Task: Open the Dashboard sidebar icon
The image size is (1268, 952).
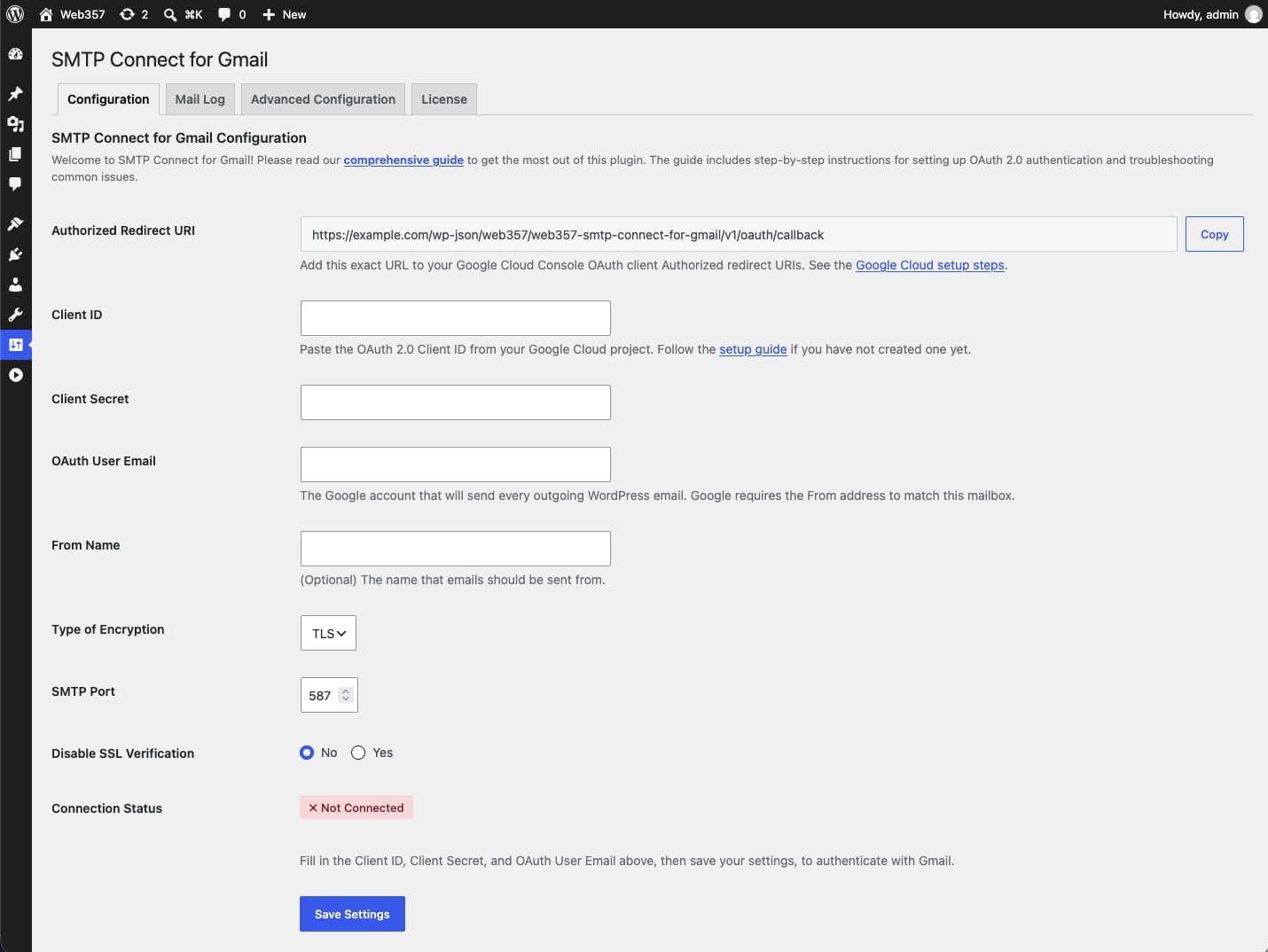Action: (x=15, y=54)
